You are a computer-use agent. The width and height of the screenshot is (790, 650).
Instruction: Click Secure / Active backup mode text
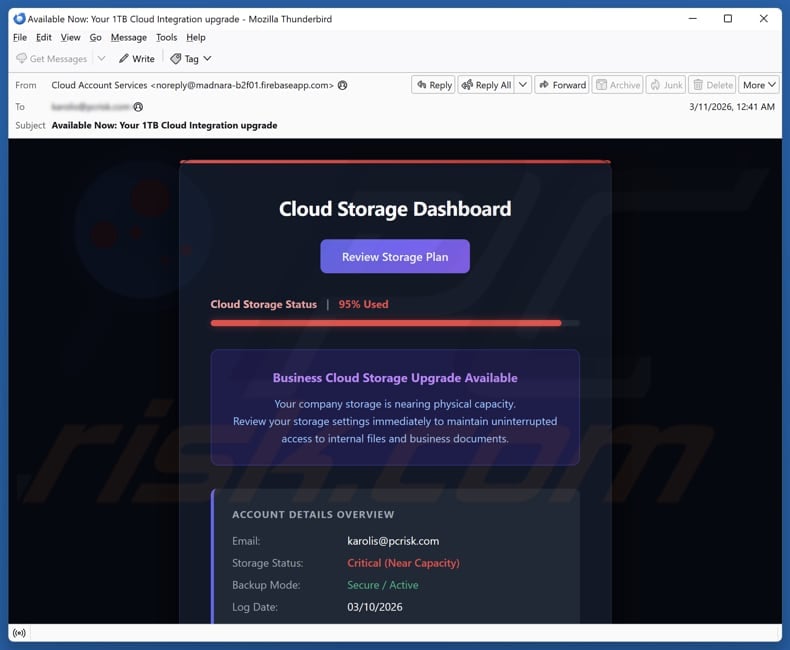[x=382, y=585]
